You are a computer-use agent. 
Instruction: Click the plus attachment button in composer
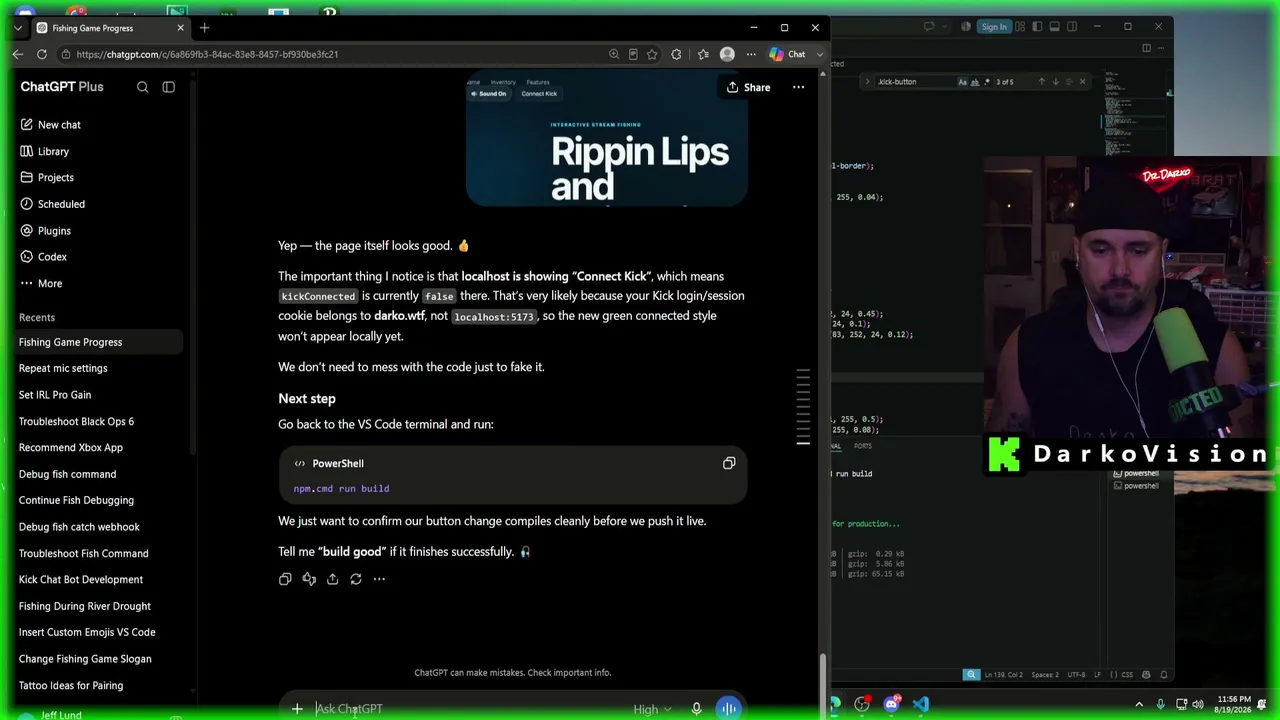[297, 709]
